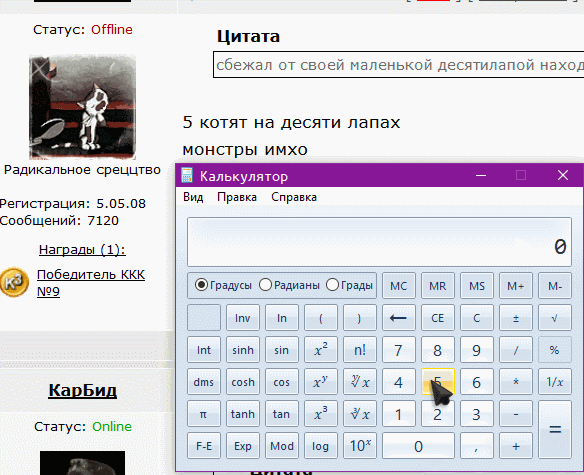
Task: Open the Вид menu
Action: pyautogui.click(x=193, y=197)
